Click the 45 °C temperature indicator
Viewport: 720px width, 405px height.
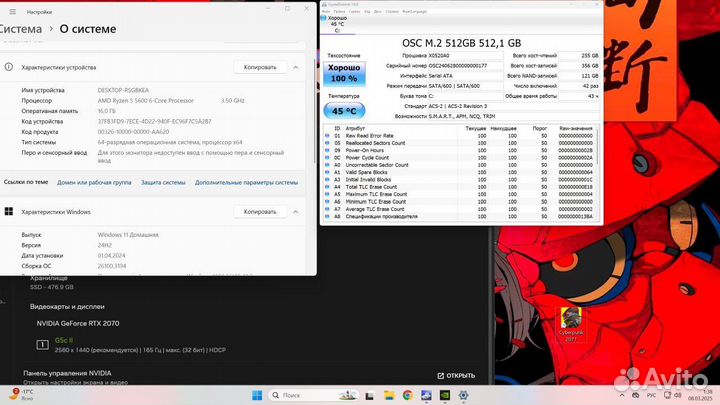[344, 111]
